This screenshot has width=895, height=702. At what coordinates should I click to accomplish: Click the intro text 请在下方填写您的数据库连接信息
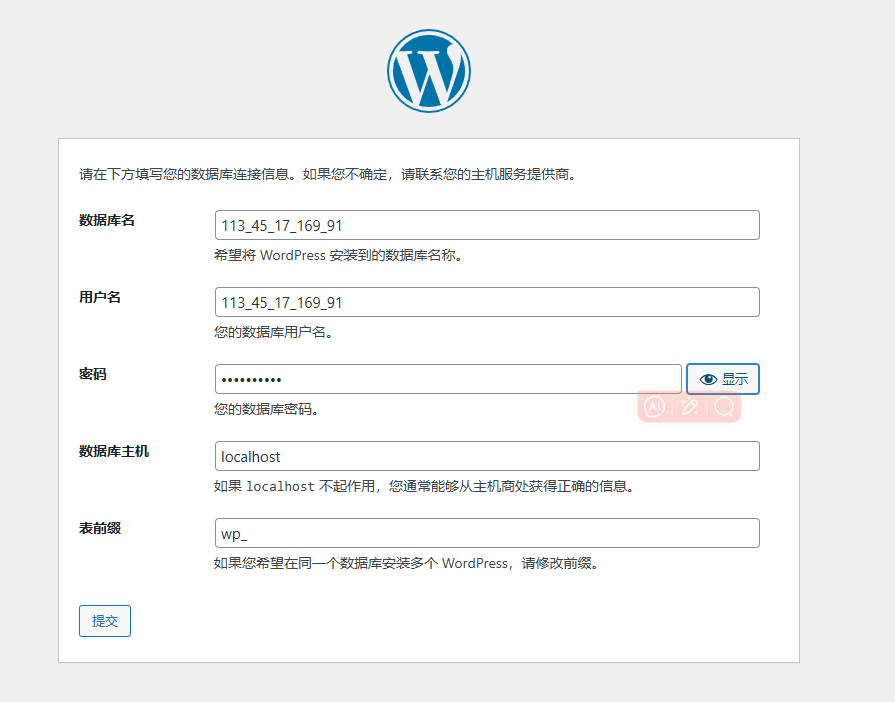(188, 174)
